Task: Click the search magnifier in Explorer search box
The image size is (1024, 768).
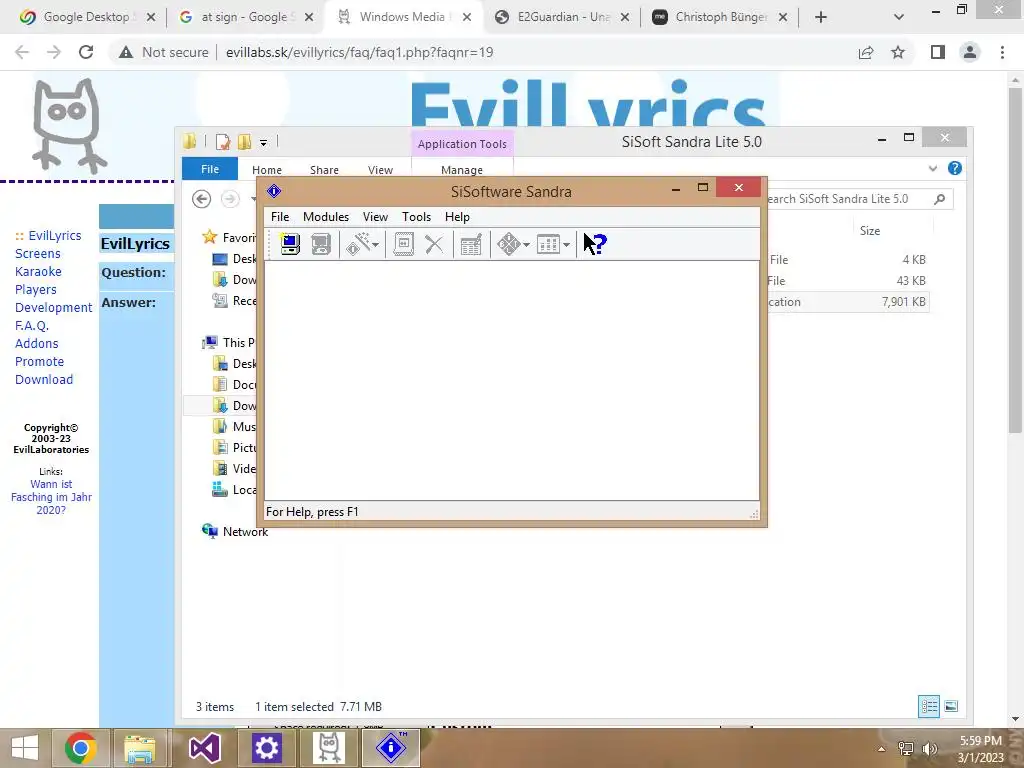Action: click(940, 199)
